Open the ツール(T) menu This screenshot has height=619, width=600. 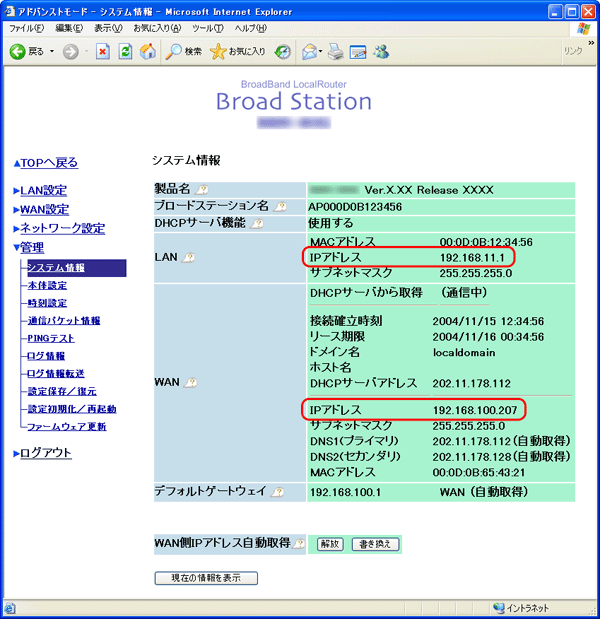point(208,28)
